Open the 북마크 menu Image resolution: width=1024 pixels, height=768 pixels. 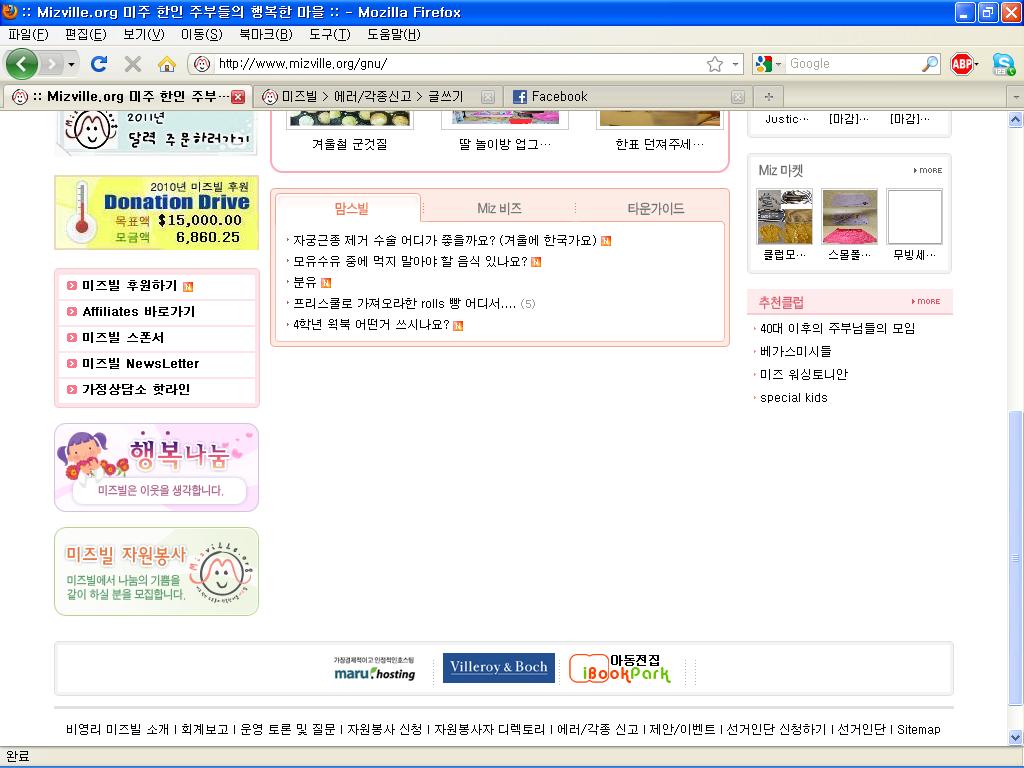[265, 34]
